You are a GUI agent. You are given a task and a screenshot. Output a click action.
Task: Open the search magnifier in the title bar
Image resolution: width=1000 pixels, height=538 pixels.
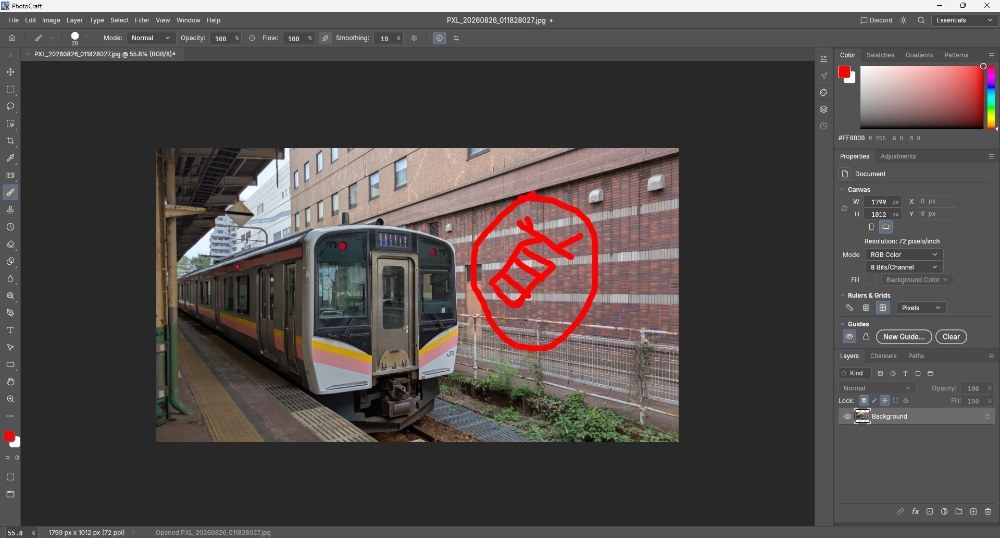[x=921, y=20]
